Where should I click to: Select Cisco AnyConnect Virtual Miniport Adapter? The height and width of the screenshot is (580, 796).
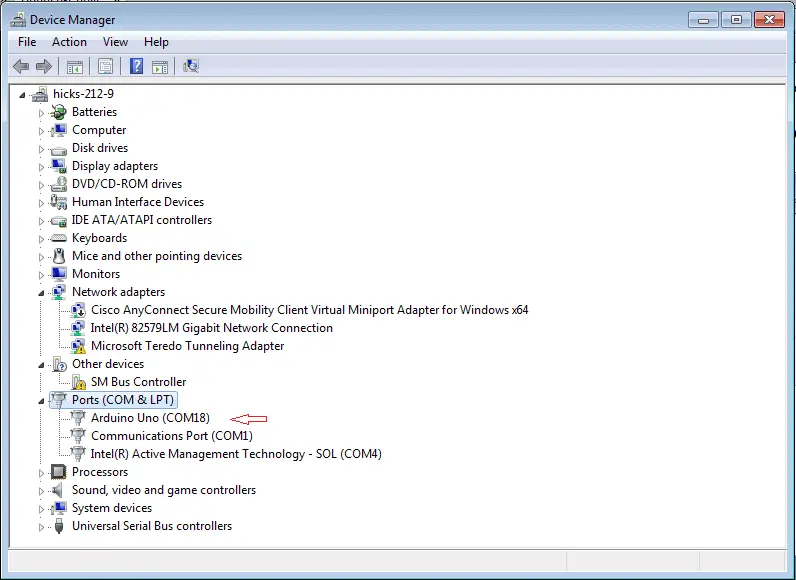[x=310, y=310]
